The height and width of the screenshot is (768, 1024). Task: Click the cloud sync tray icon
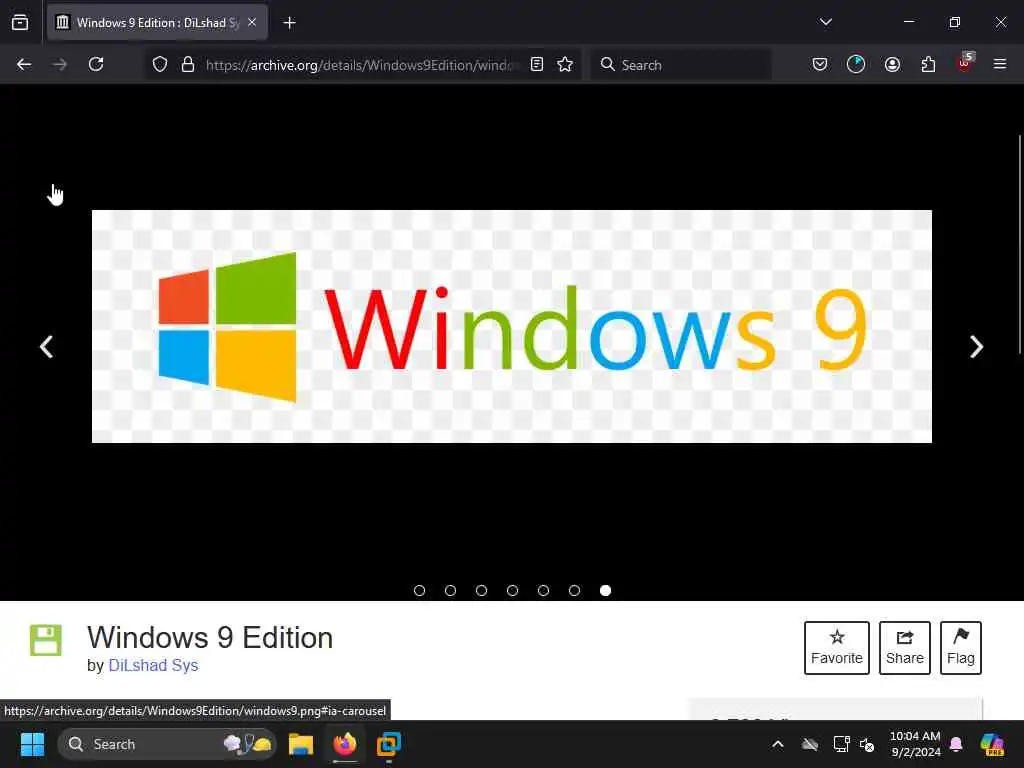[x=810, y=744]
